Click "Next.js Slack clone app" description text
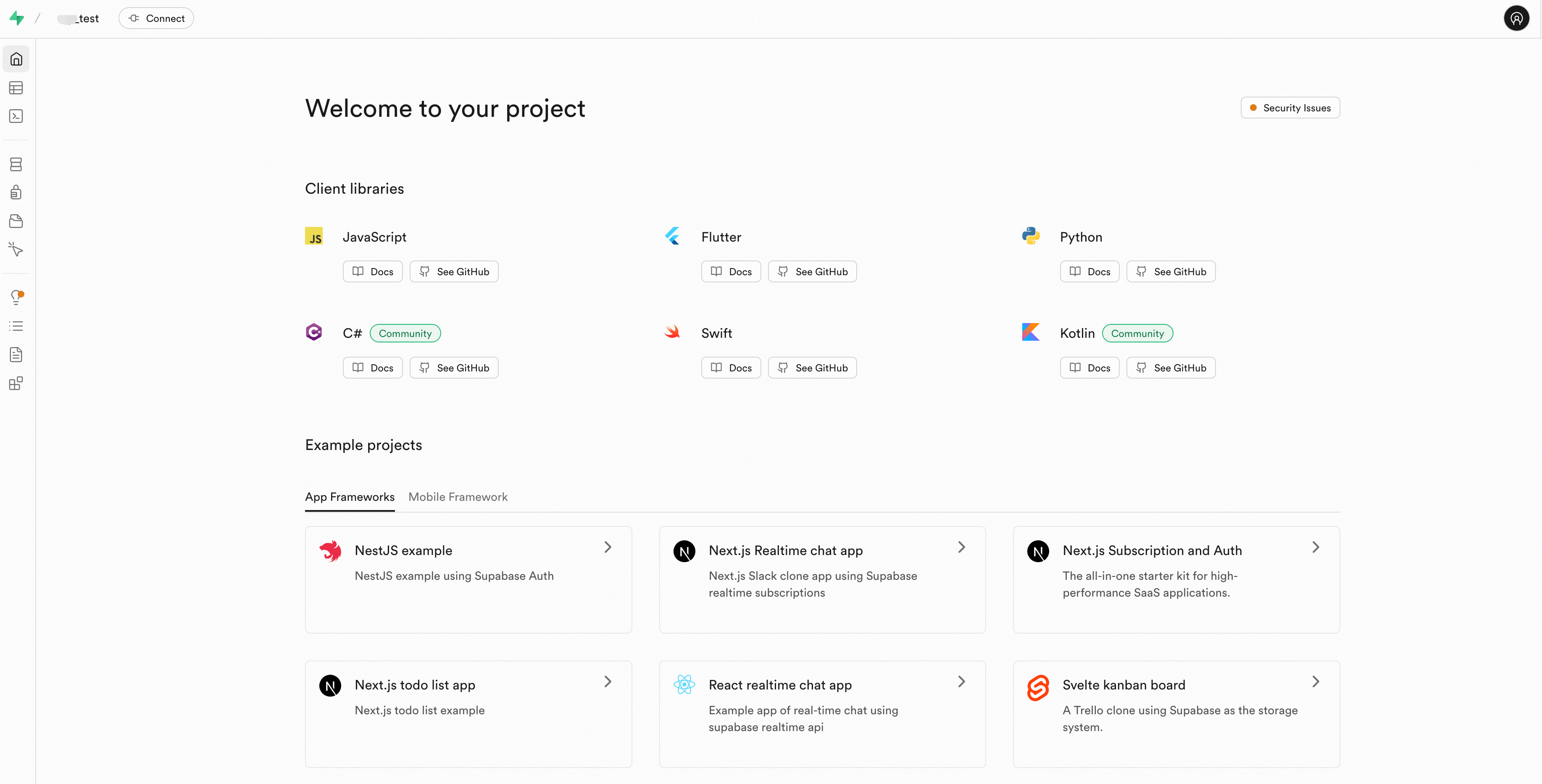1542x784 pixels. click(x=812, y=584)
